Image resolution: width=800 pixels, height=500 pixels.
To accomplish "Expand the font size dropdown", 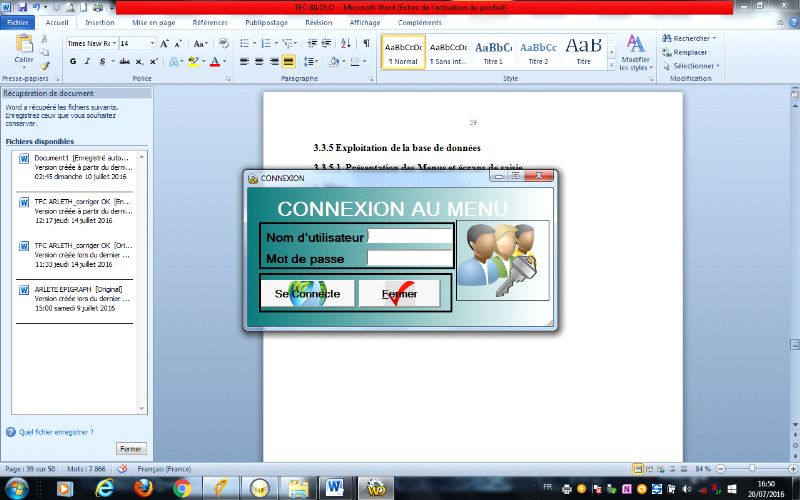I will [x=152, y=43].
